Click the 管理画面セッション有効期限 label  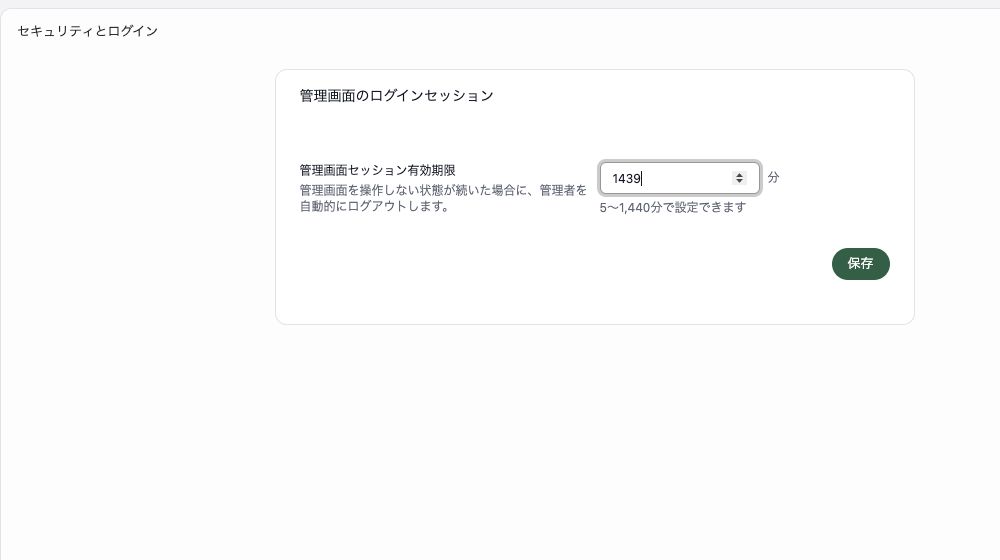click(378, 170)
